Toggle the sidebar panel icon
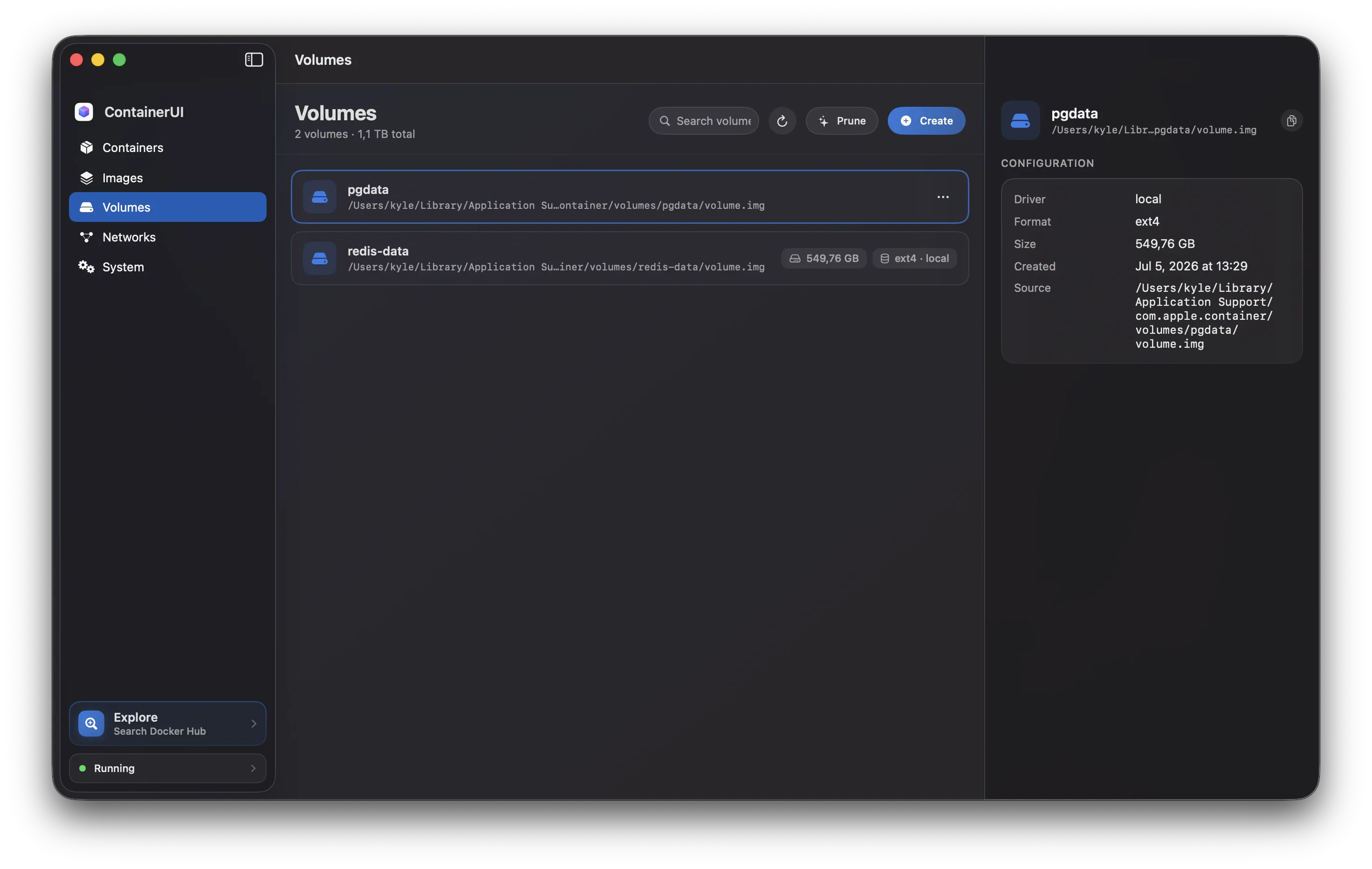1372x869 pixels. (254, 60)
